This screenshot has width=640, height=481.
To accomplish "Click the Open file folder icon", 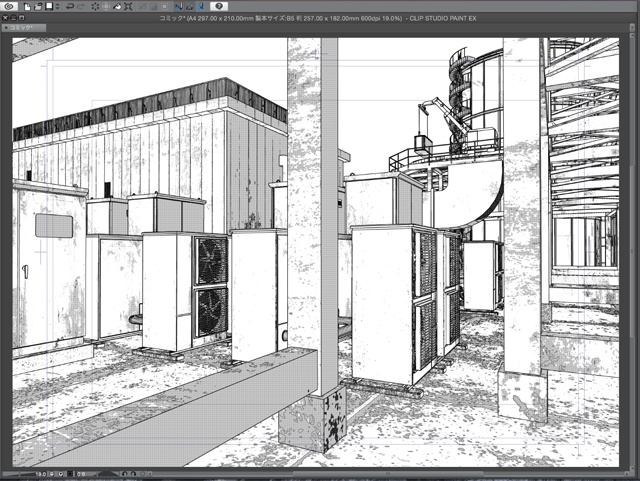I will 38,7.
